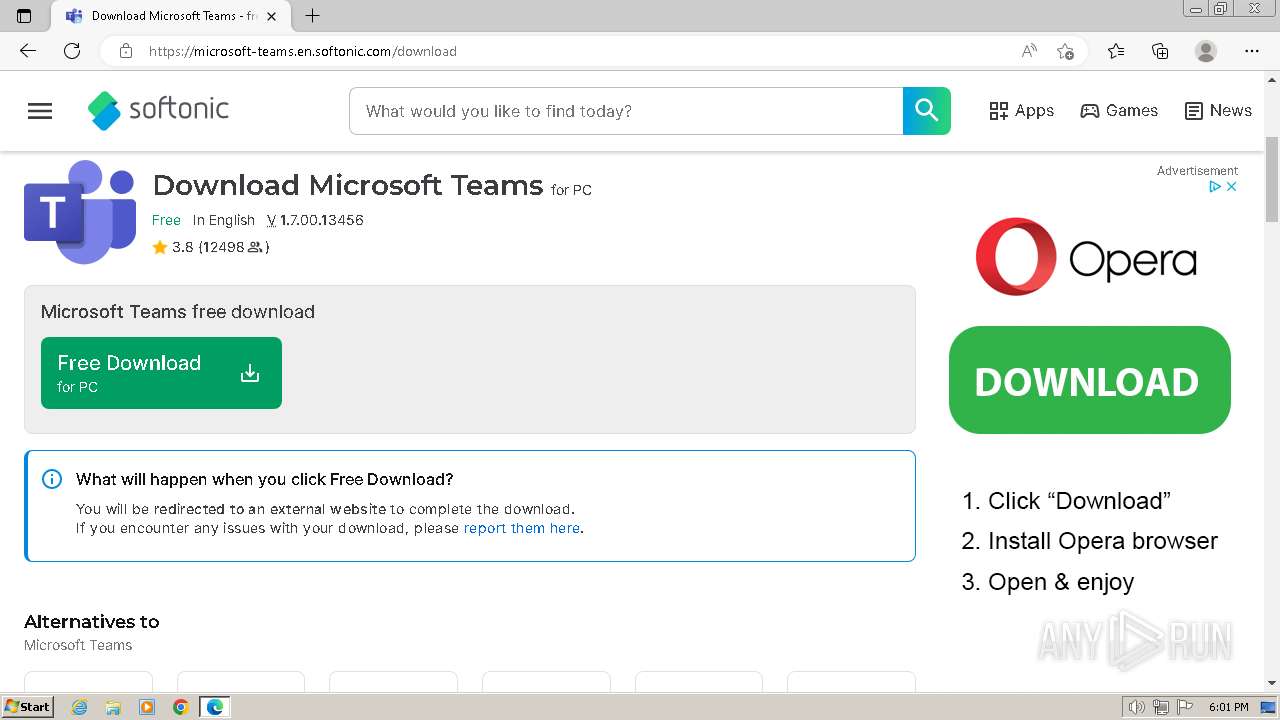Focus the Softonic search field
The height and width of the screenshot is (720, 1280).
(x=625, y=111)
